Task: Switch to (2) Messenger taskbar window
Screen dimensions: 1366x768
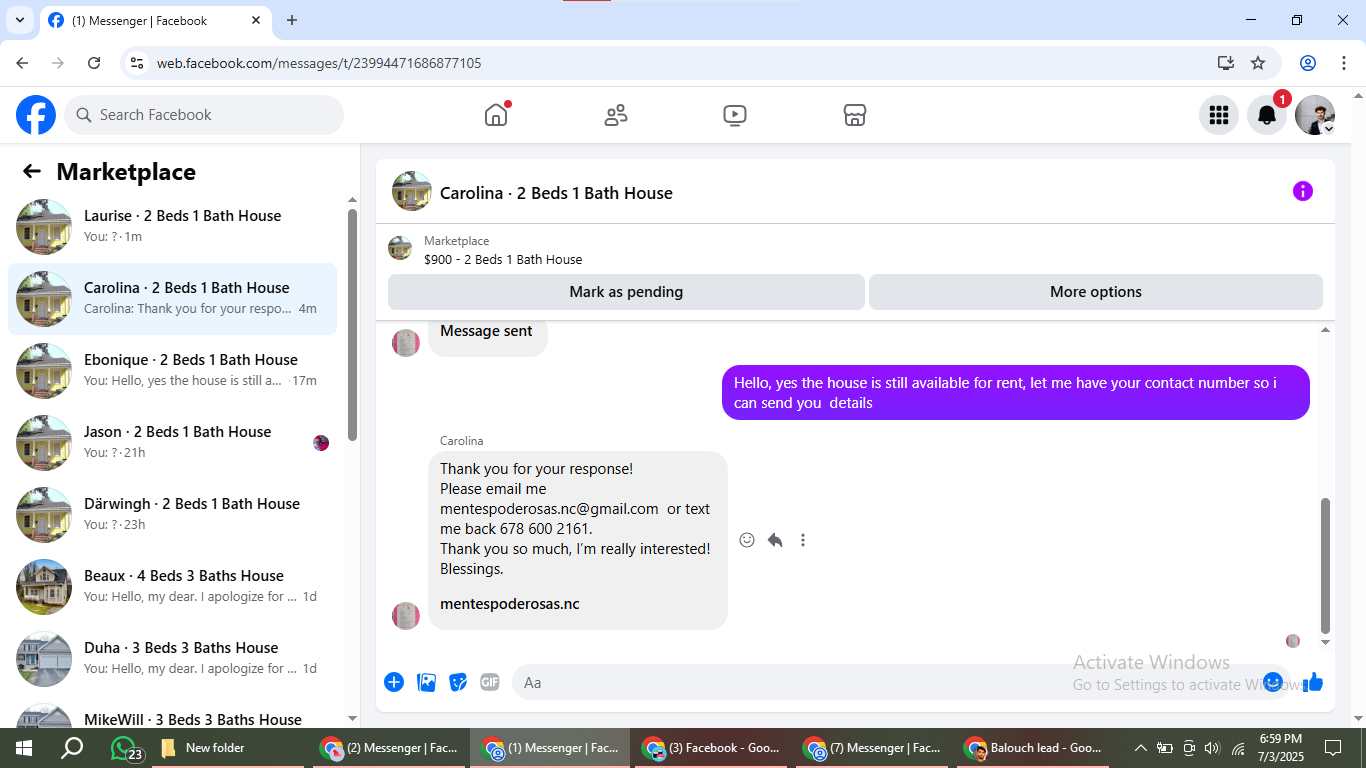Action: click(389, 748)
